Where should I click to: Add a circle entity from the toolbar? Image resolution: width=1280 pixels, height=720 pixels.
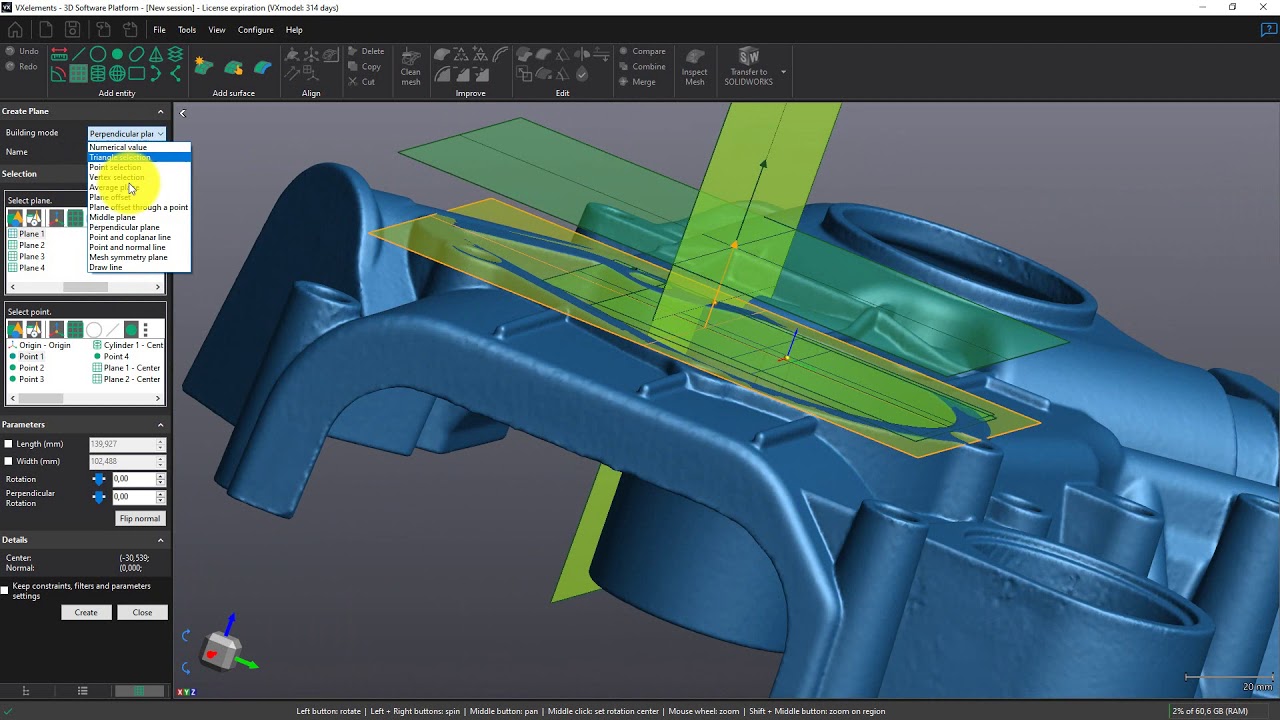click(98, 55)
